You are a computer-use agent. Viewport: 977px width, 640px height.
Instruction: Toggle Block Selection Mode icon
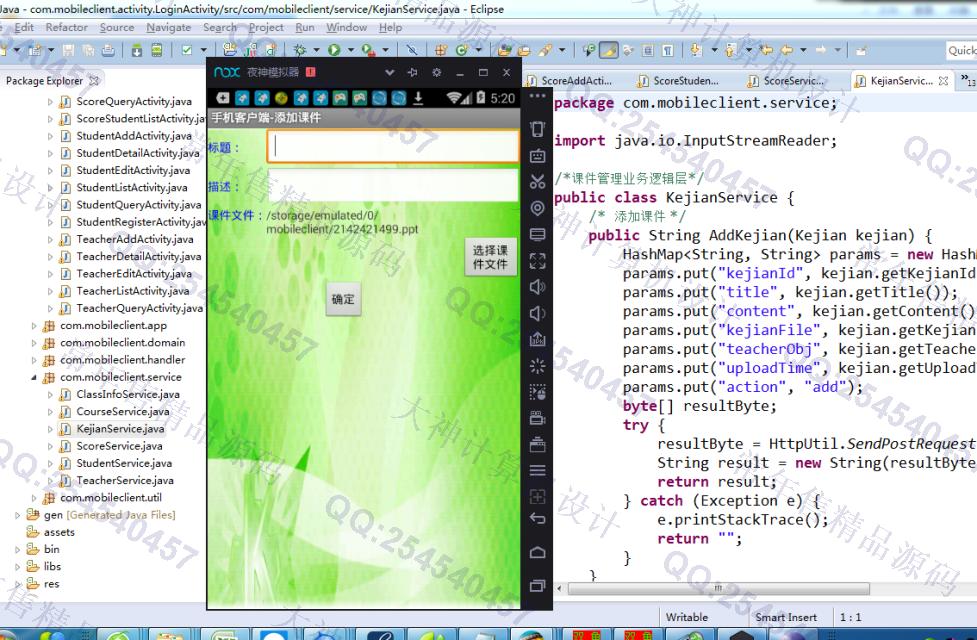(x=648, y=50)
